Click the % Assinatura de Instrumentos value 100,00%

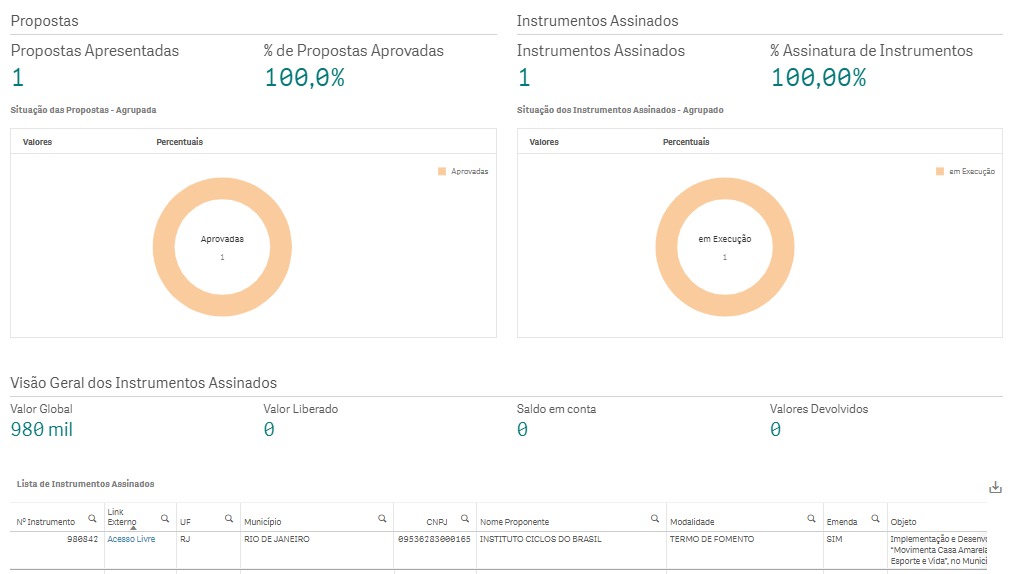tap(819, 78)
